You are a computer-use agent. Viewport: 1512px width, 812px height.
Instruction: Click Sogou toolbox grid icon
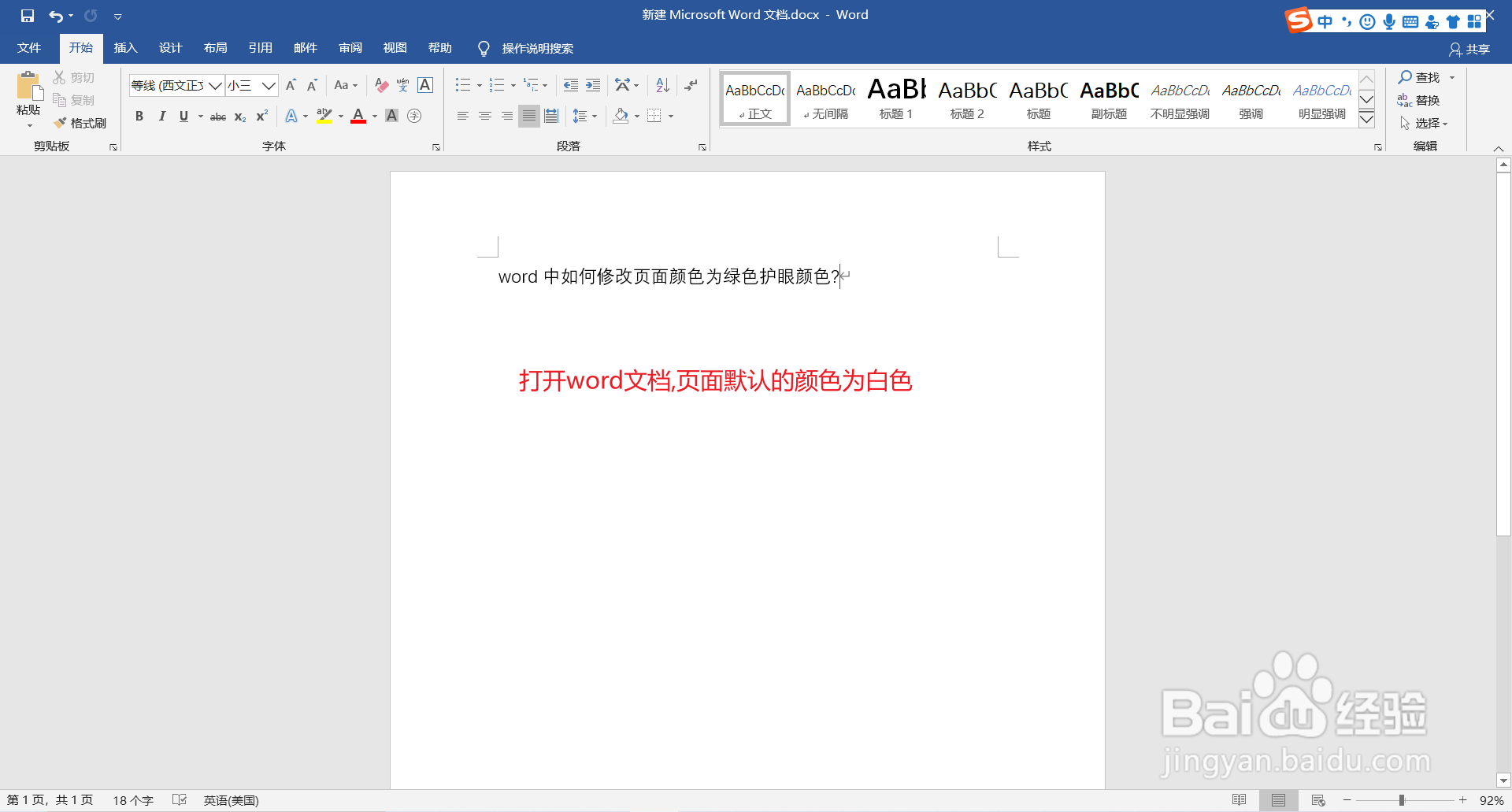1474,21
